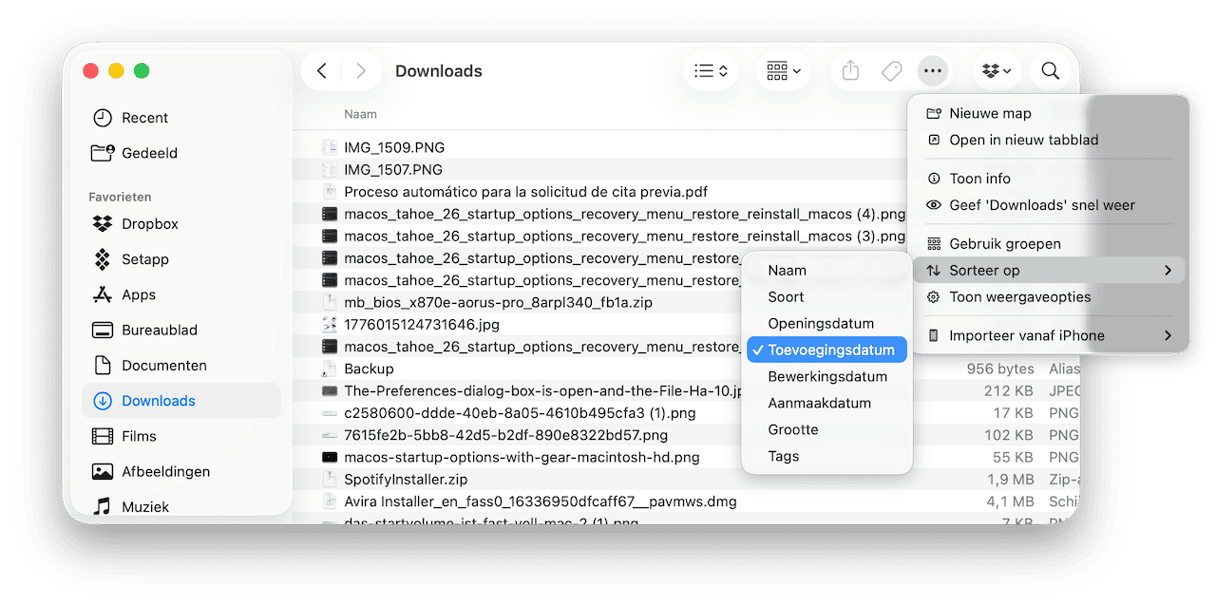Image resolution: width=1216 pixels, height=606 pixels.
Task: Choose Open in nieuw tabblad
Action: coord(1048,140)
